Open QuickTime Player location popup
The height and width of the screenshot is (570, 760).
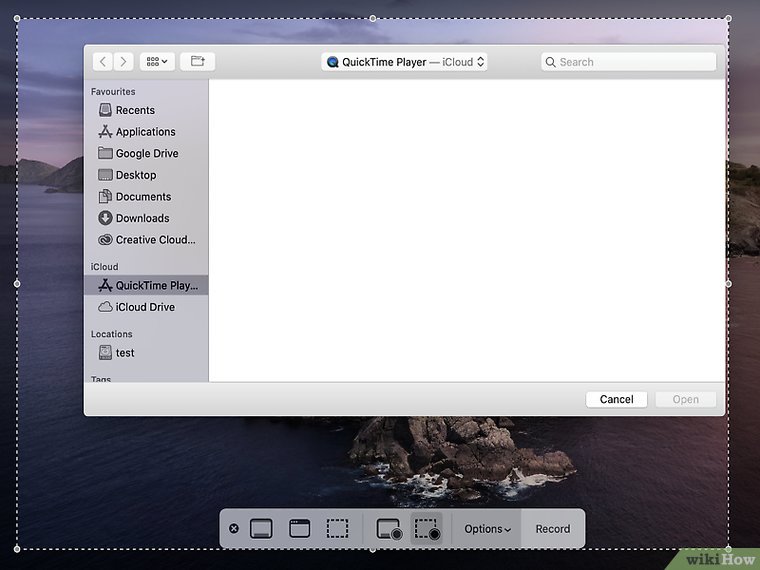pyautogui.click(x=404, y=62)
